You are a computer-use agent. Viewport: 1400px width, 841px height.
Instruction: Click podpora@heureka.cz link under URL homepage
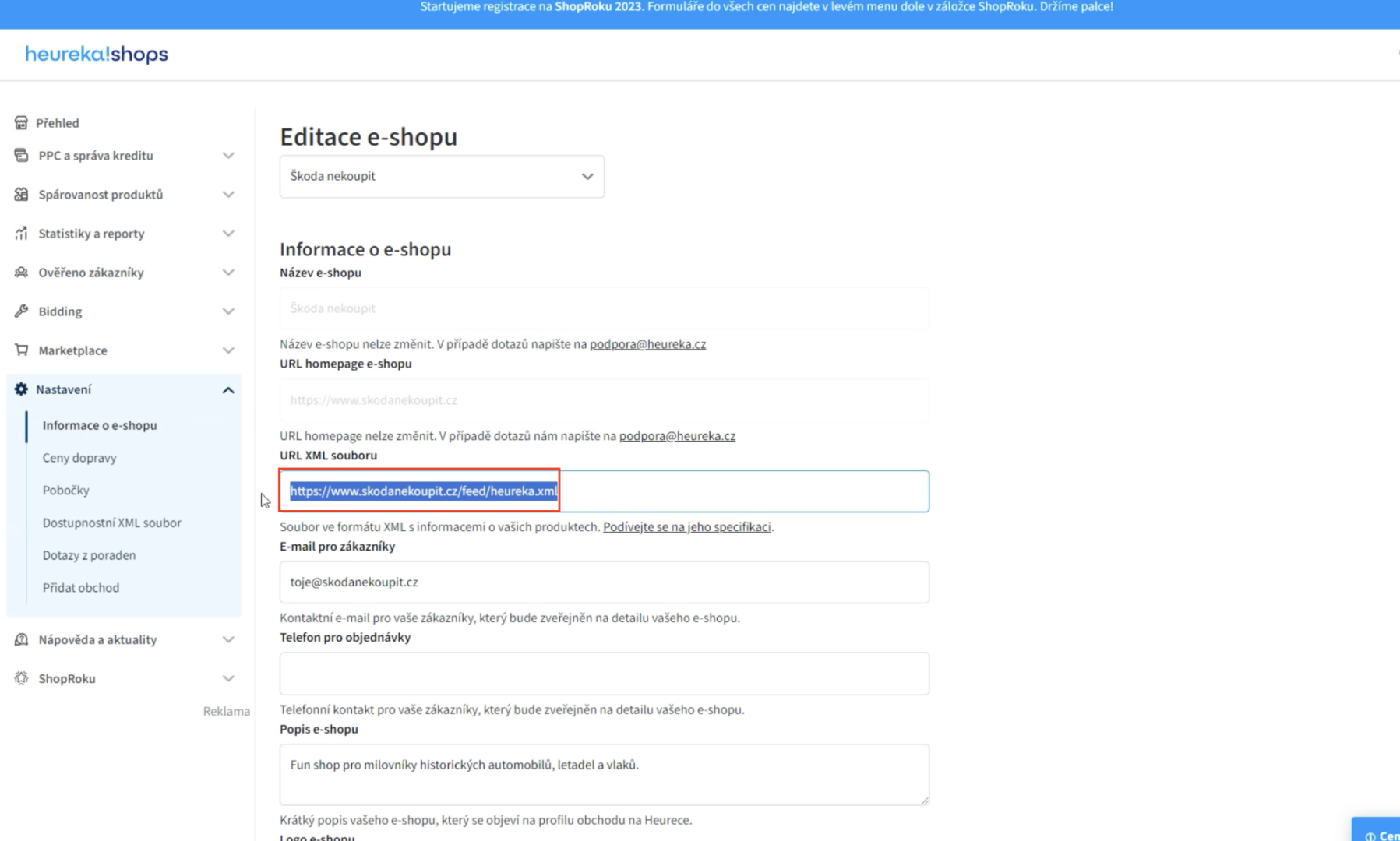pyautogui.click(x=677, y=436)
